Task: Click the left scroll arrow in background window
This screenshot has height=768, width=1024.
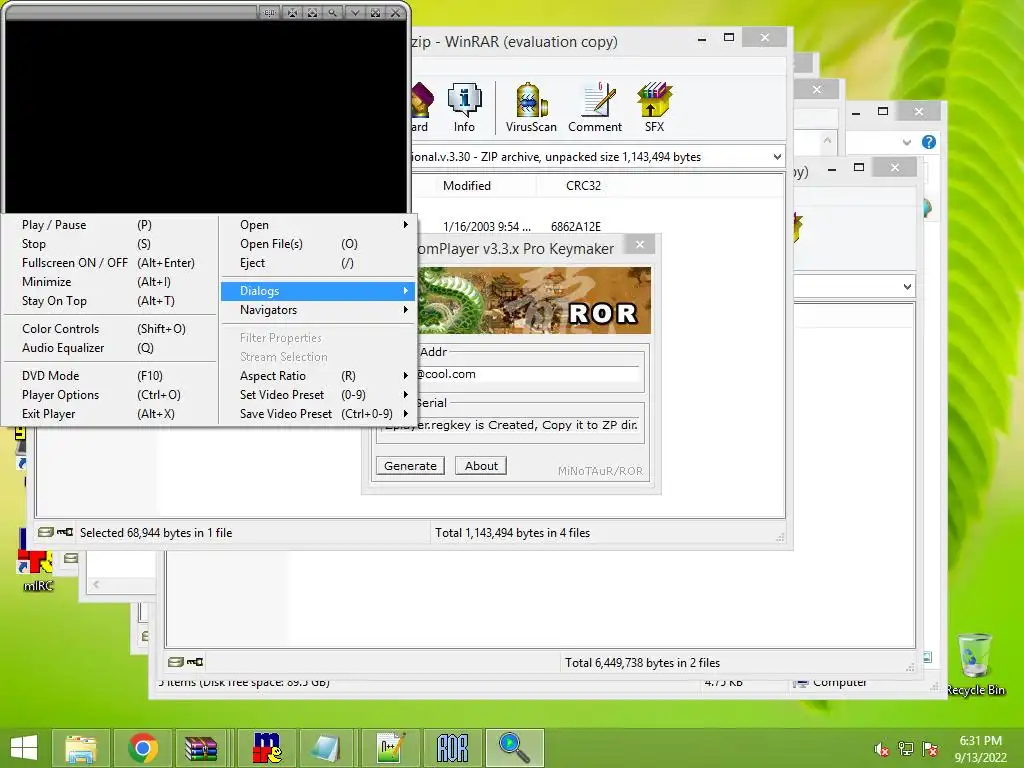Action: (x=96, y=584)
